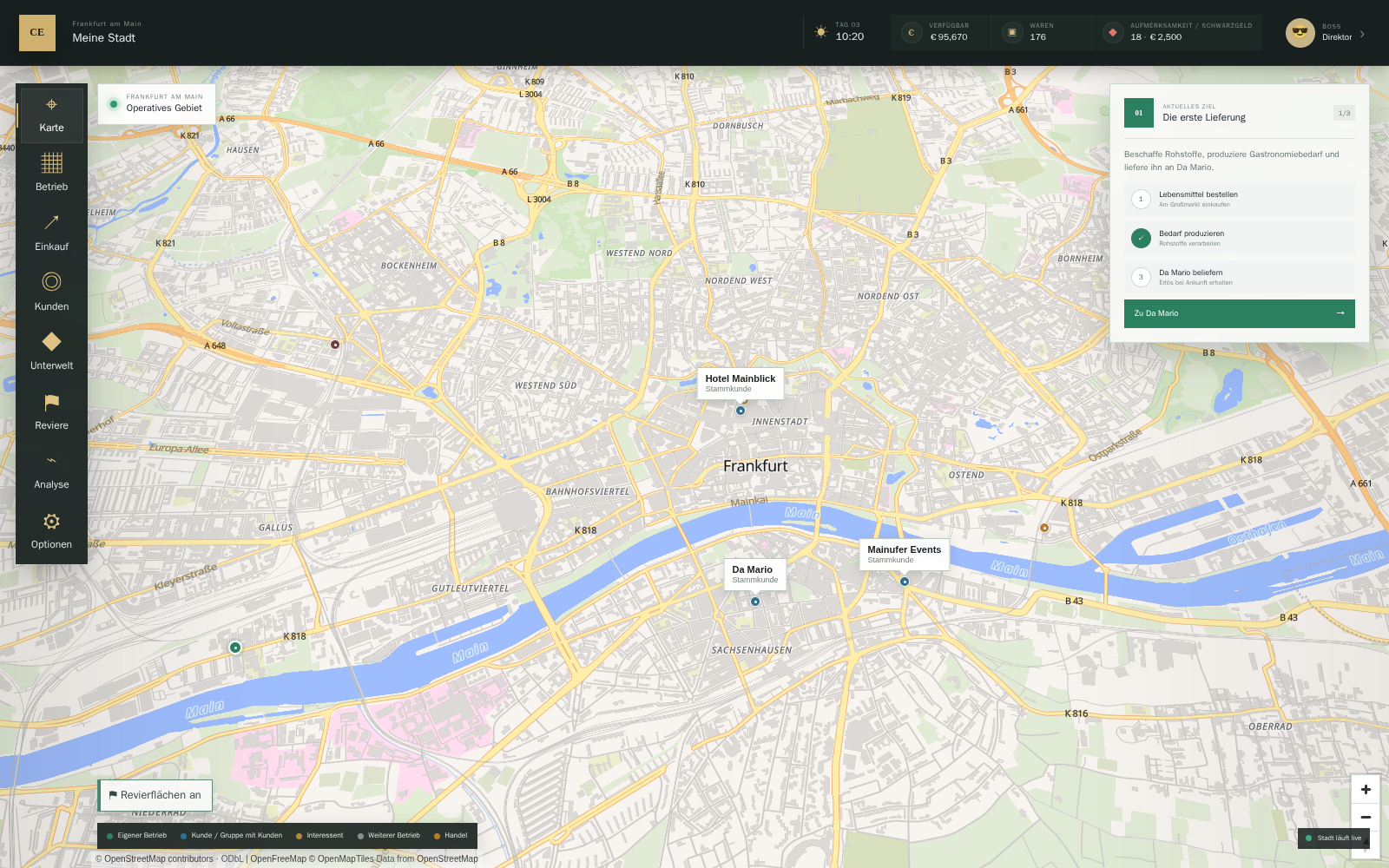Open Optionen settings gear
This screenshot has width=1389, height=868.
51,531
